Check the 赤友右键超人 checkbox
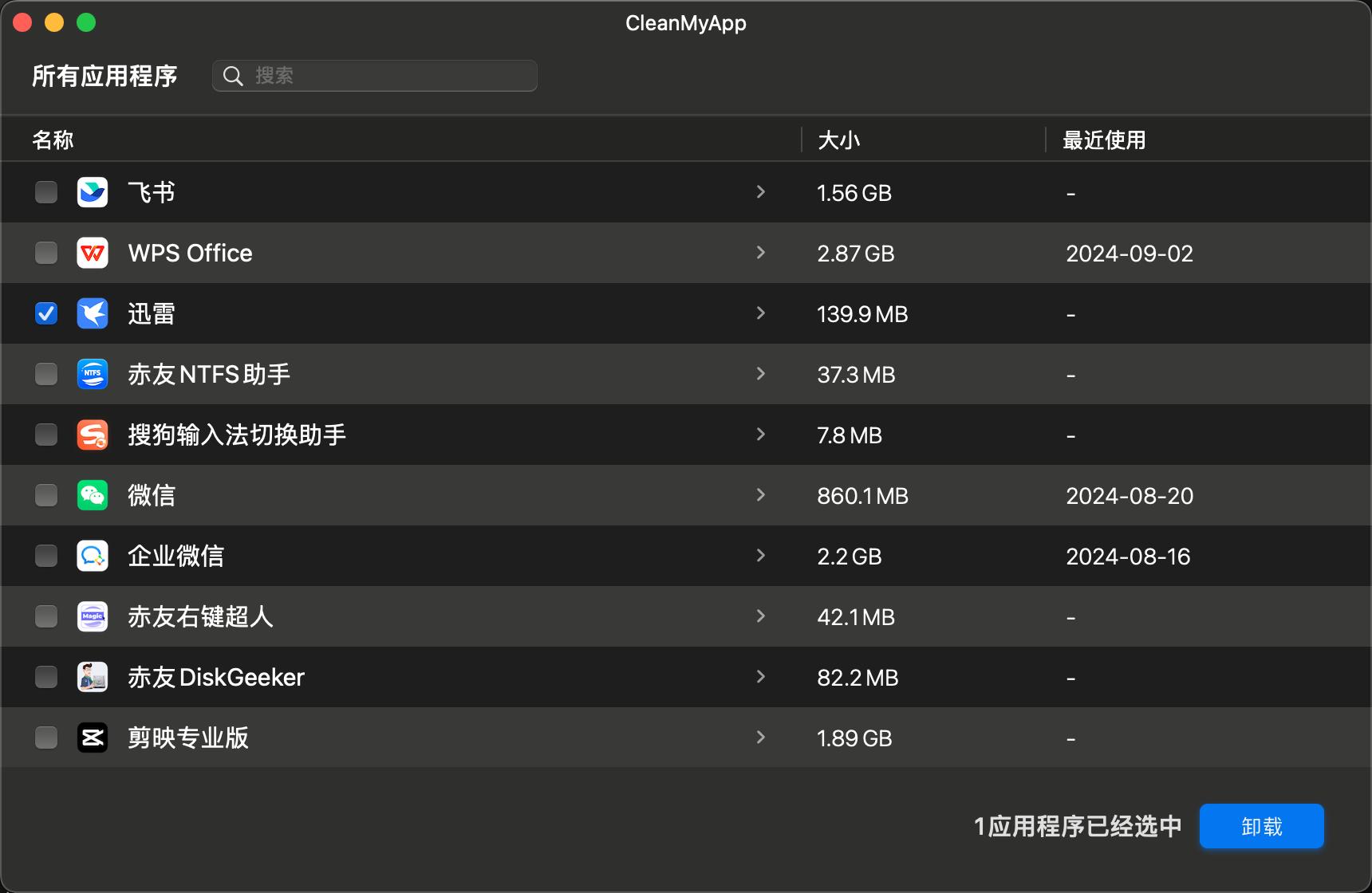This screenshot has height=893, width=1372. click(x=46, y=616)
